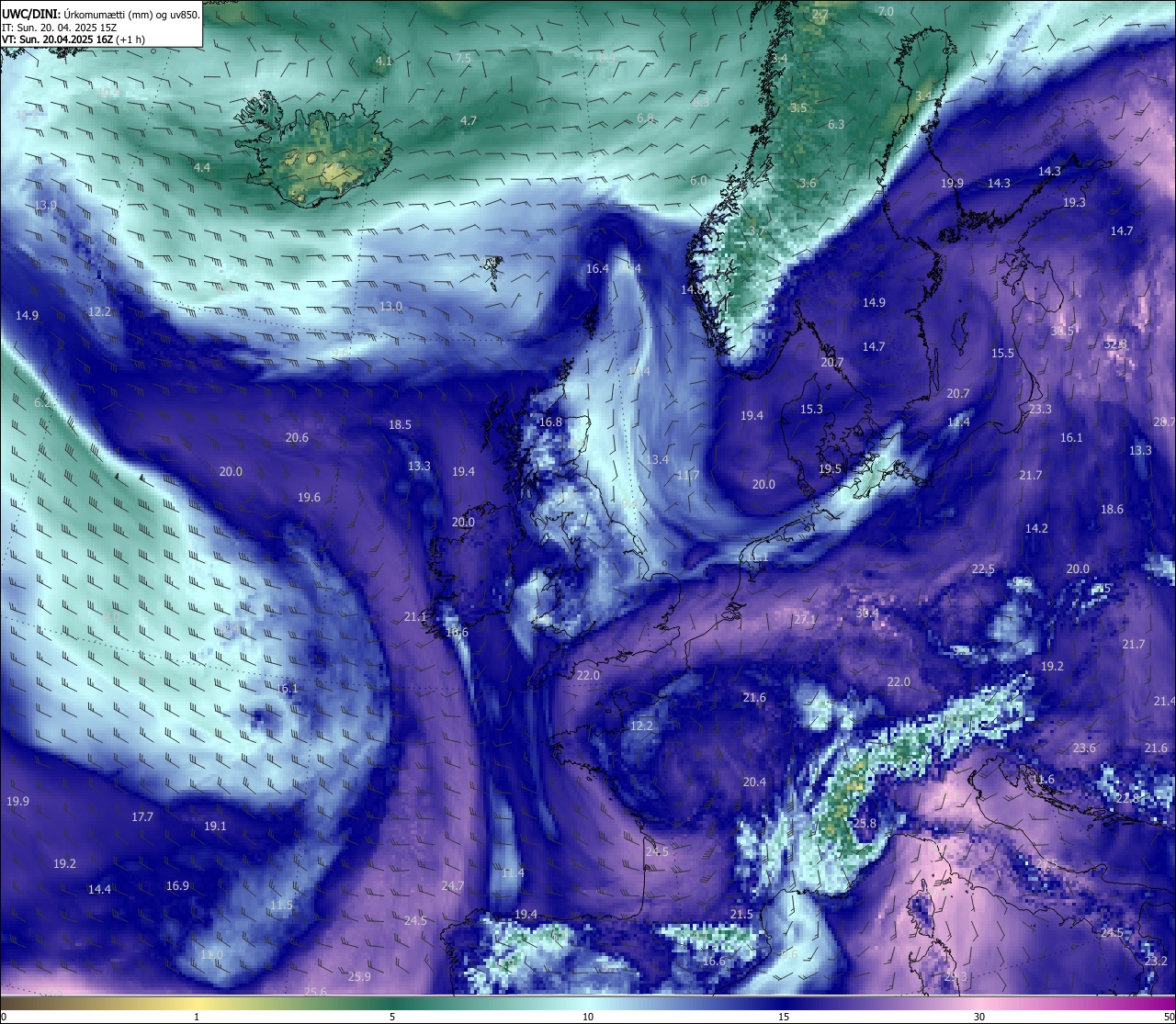Click the 24.7 value on the map
The height and width of the screenshot is (1024, 1176).
coord(453,886)
